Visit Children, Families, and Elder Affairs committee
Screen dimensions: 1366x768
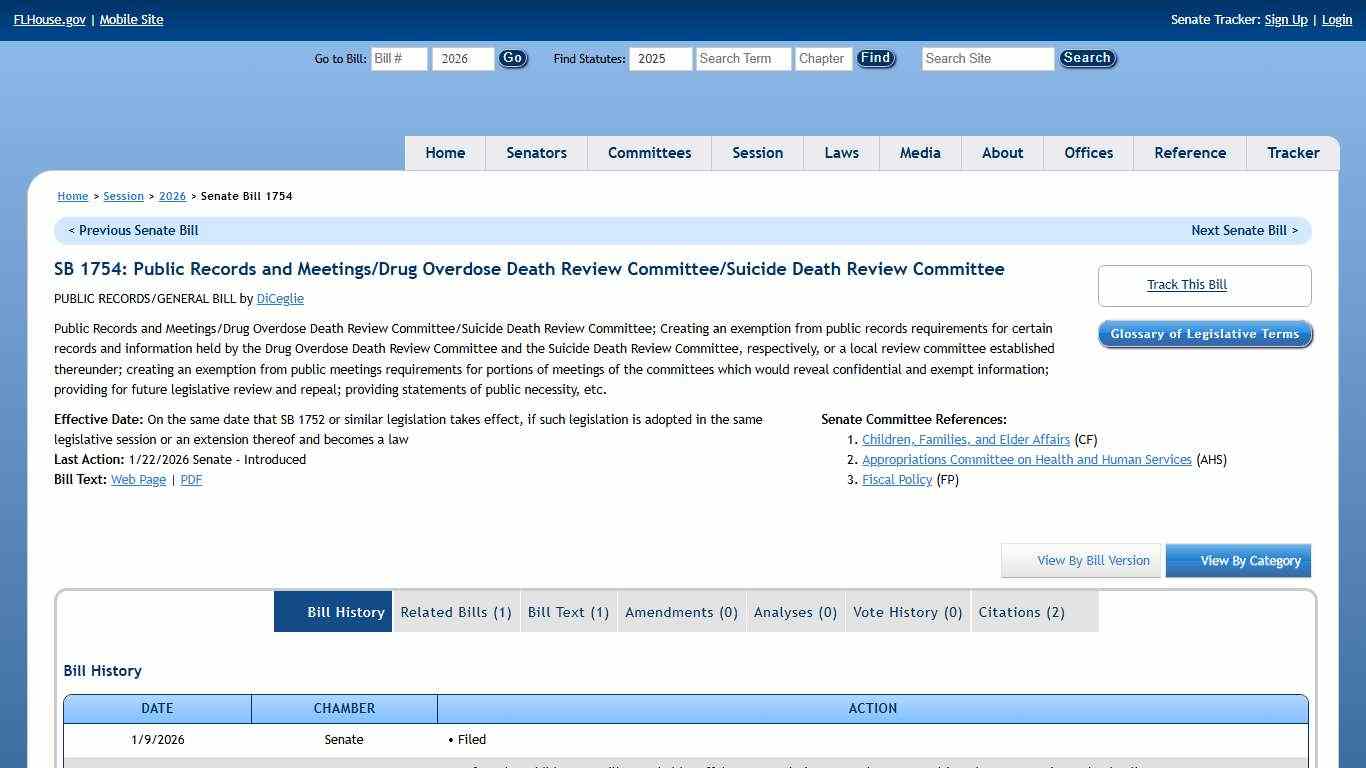(x=965, y=439)
